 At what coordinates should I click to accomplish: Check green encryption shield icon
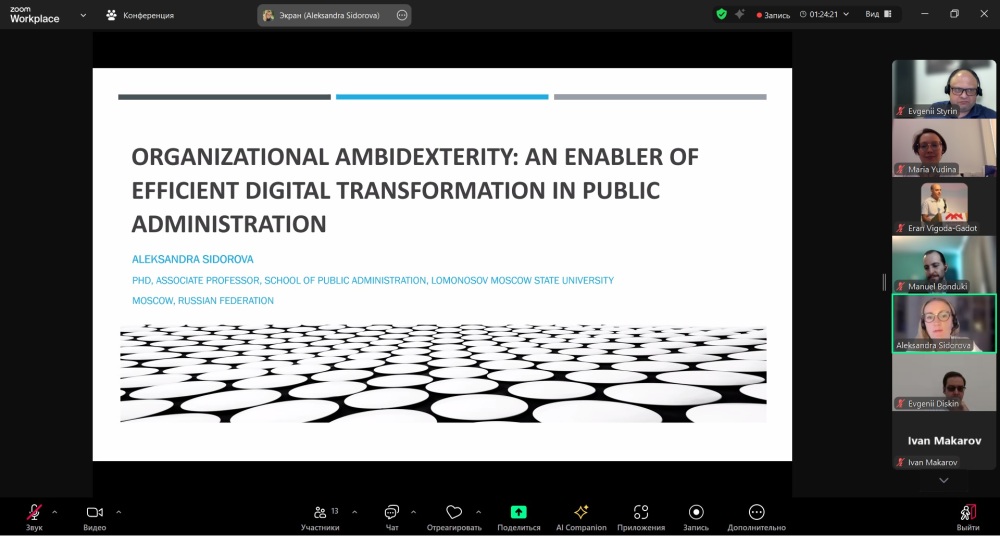(721, 14)
